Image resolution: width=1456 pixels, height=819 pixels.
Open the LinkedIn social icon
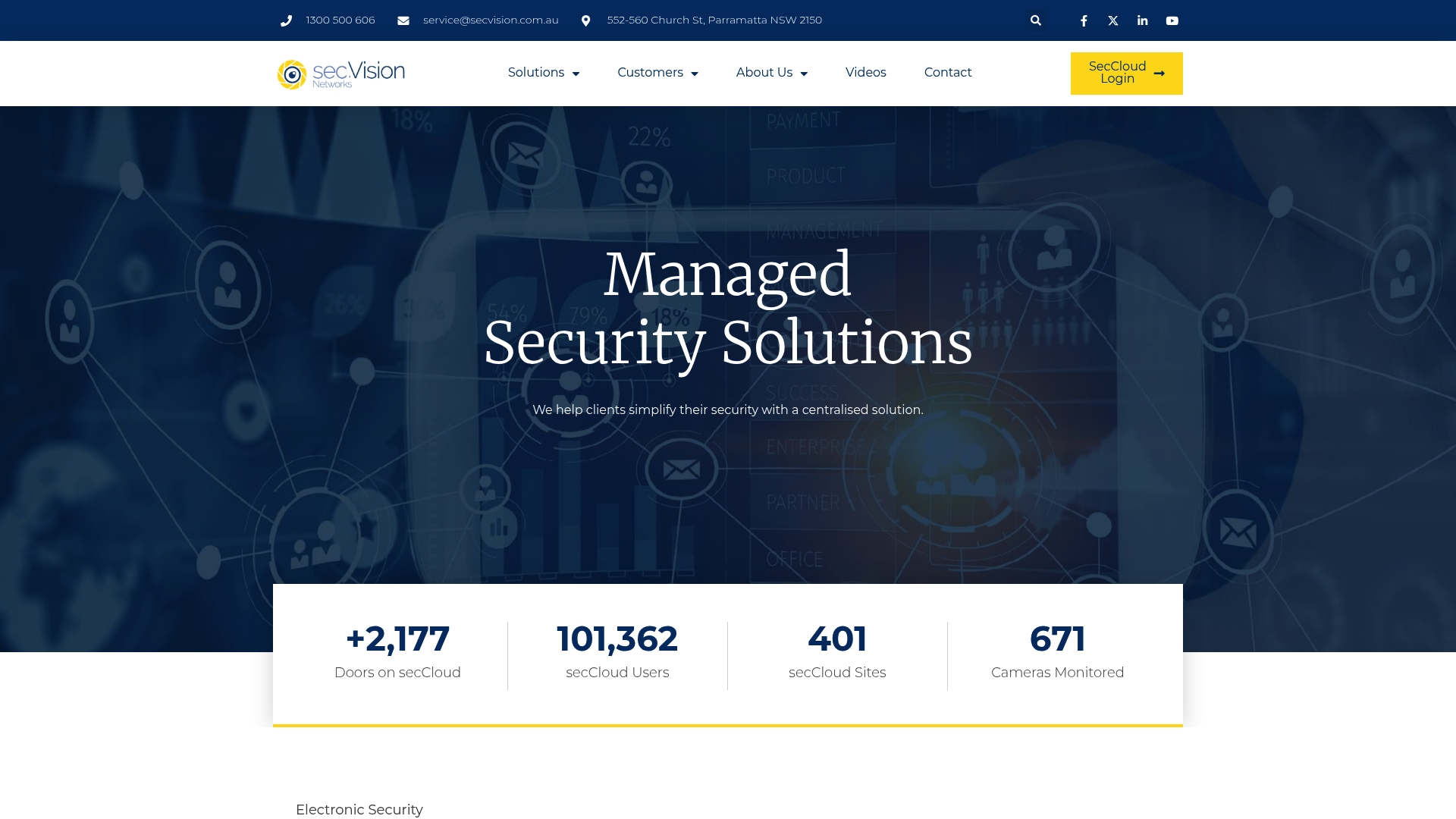pyautogui.click(x=1143, y=21)
